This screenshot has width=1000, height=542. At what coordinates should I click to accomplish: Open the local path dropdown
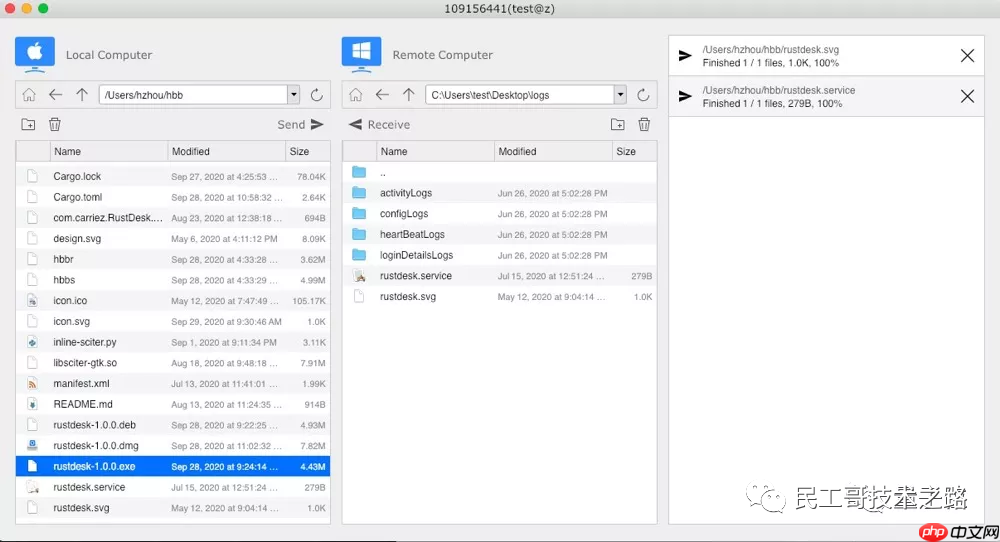(293, 95)
